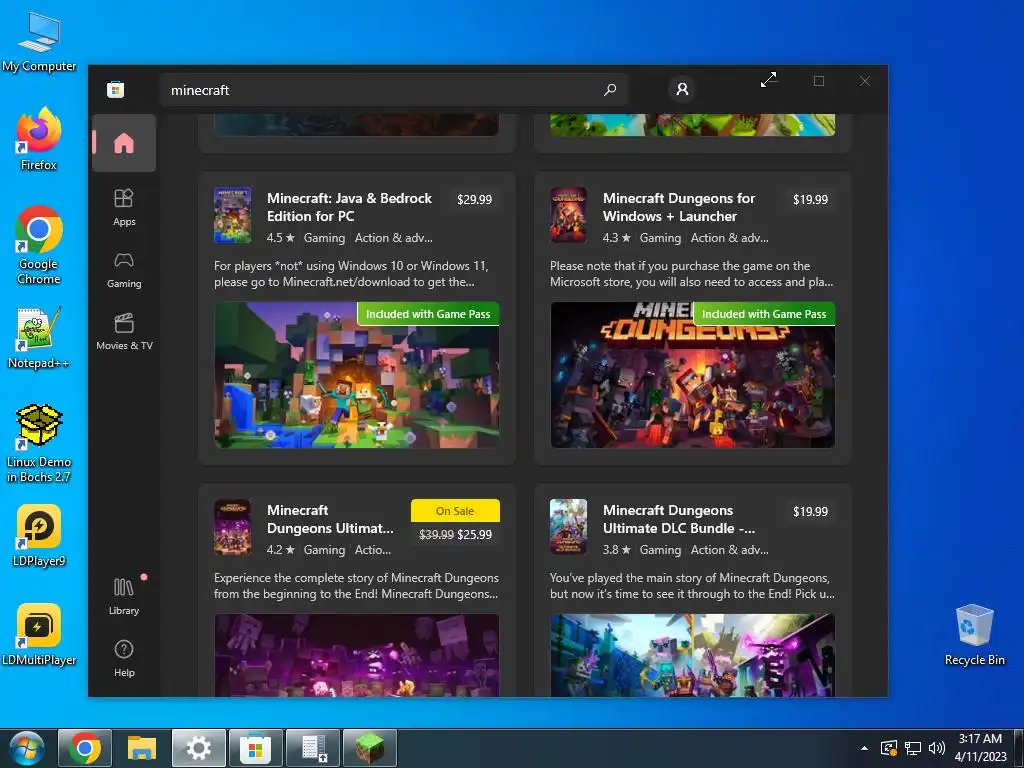Screen dimensions: 1024x768
Task: Click DLC Bundle artwork thumbnail
Action: pos(692,655)
